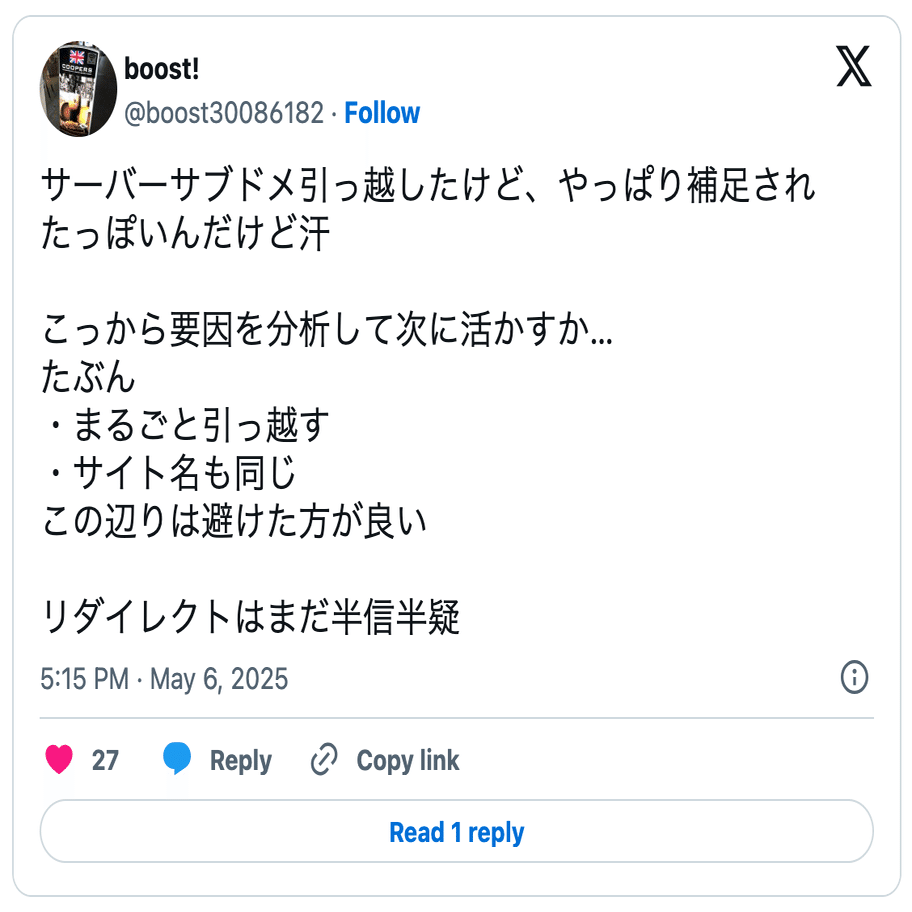Screen dimensions: 912x912
Task: Open the 5:15 PM · May 6, 2025 timestamp
Action: coord(164,679)
